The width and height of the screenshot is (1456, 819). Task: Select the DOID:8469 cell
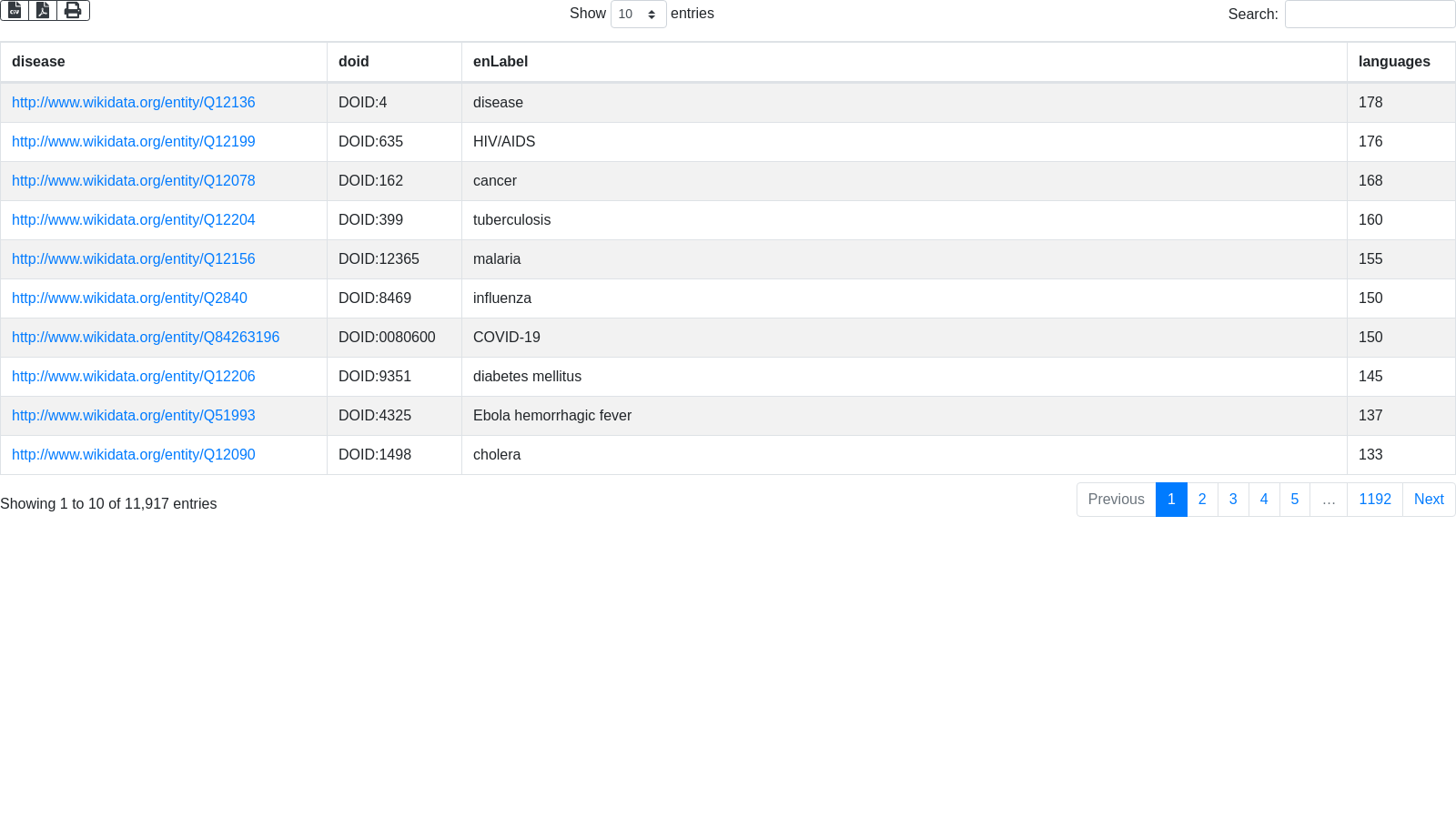pyautogui.click(x=394, y=298)
